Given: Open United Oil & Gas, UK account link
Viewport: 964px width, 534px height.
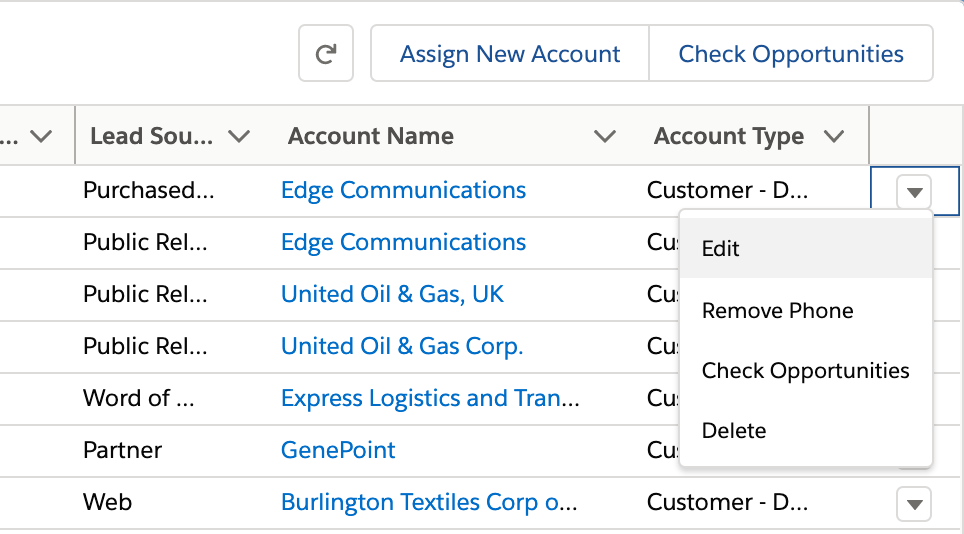Looking at the screenshot, I should point(392,294).
